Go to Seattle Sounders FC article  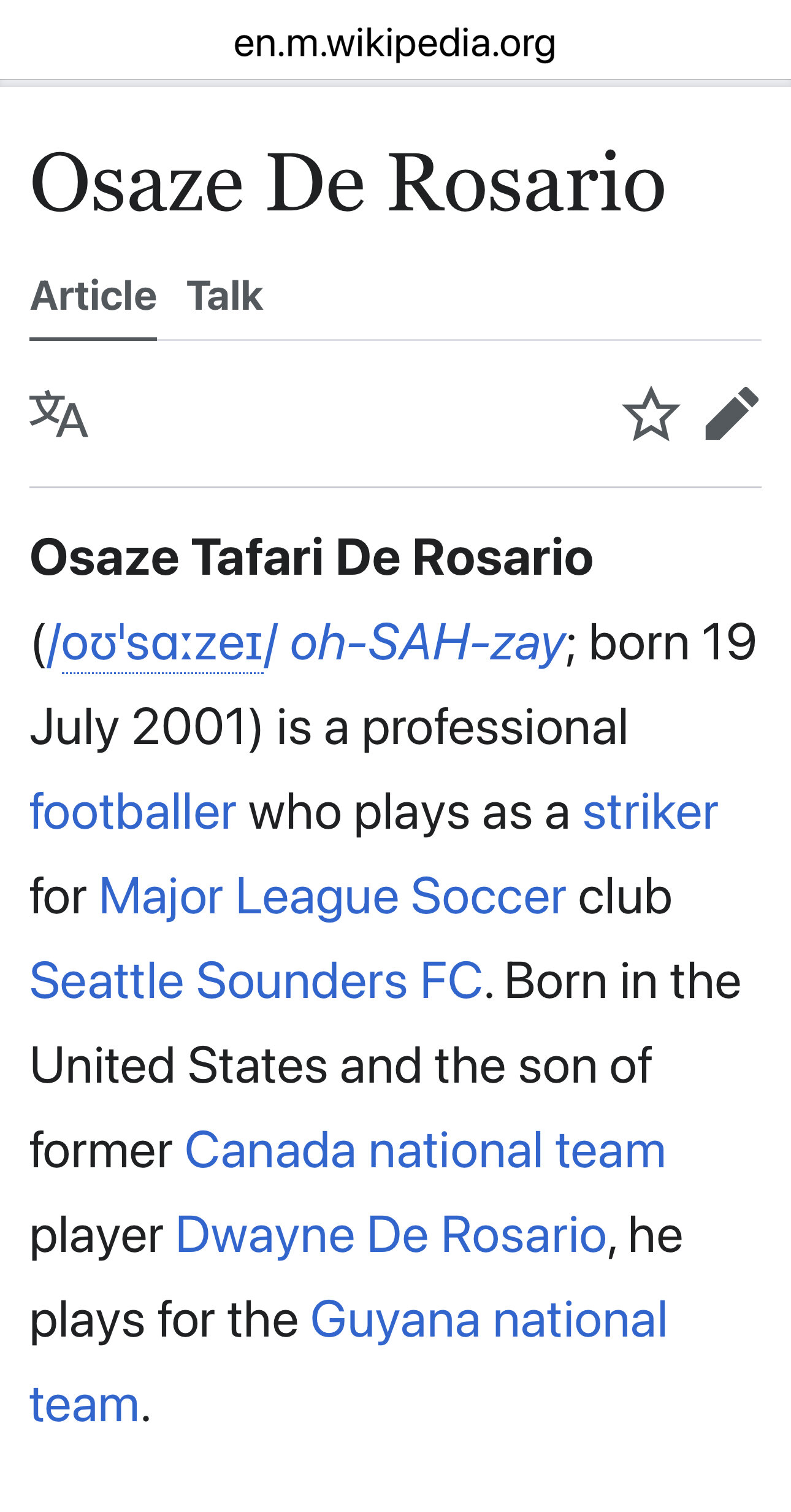[256, 981]
